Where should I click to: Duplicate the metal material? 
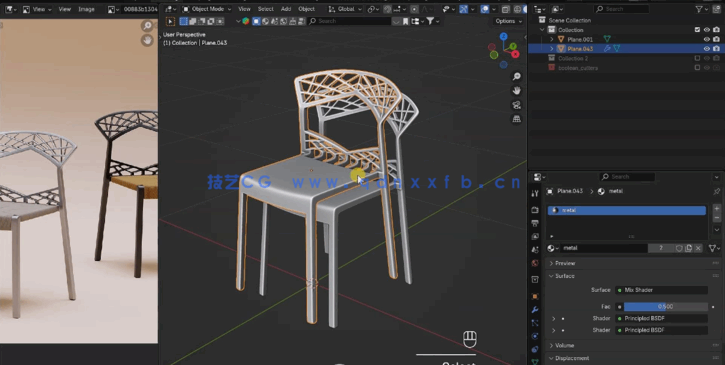tap(688, 248)
